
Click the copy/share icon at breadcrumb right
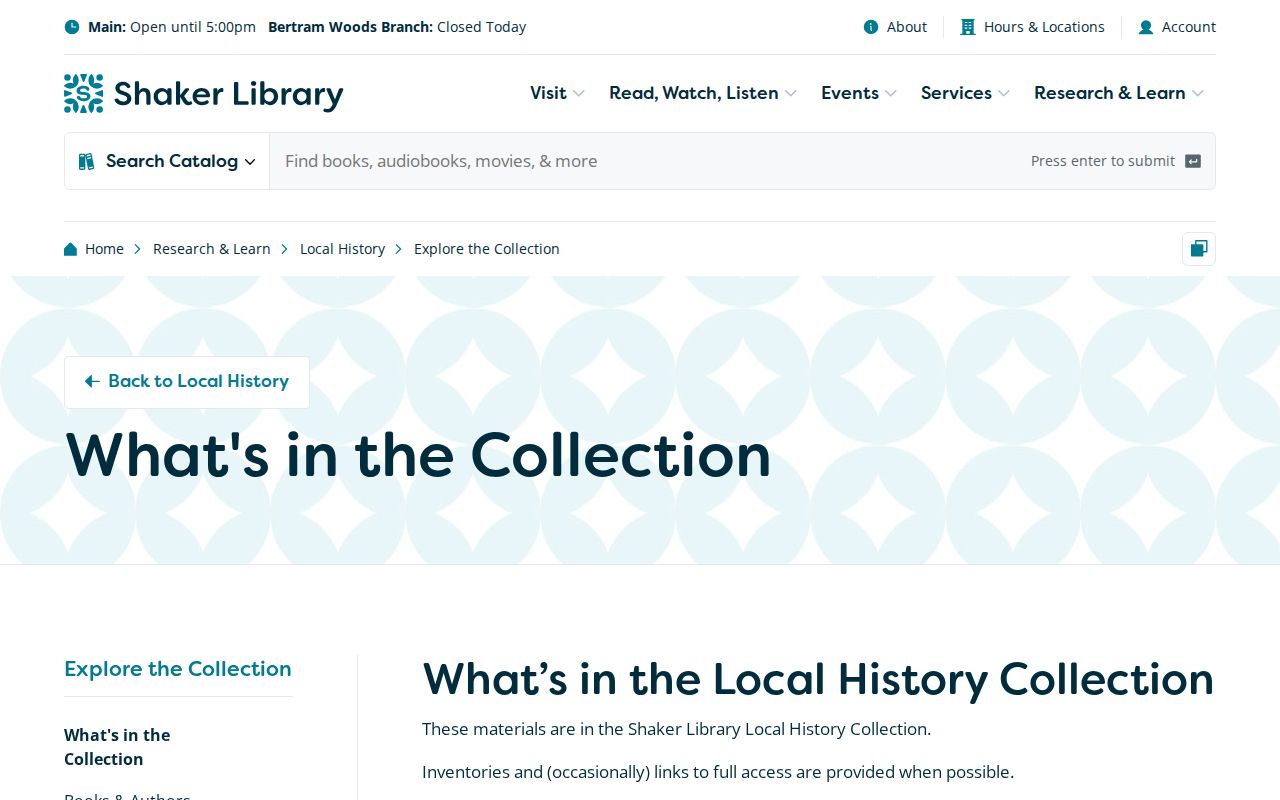coord(1199,249)
